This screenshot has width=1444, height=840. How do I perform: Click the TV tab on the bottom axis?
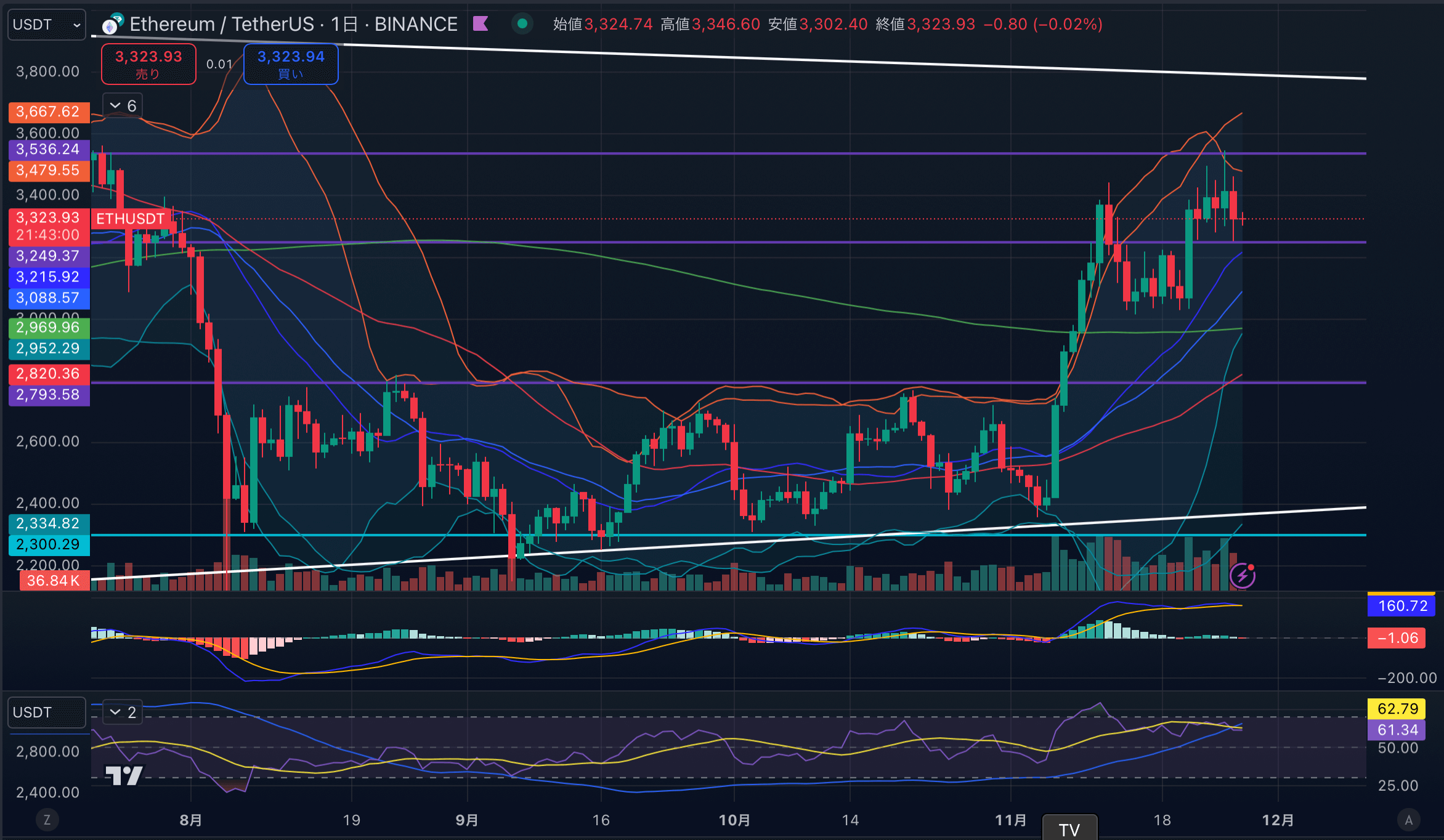[1069, 828]
